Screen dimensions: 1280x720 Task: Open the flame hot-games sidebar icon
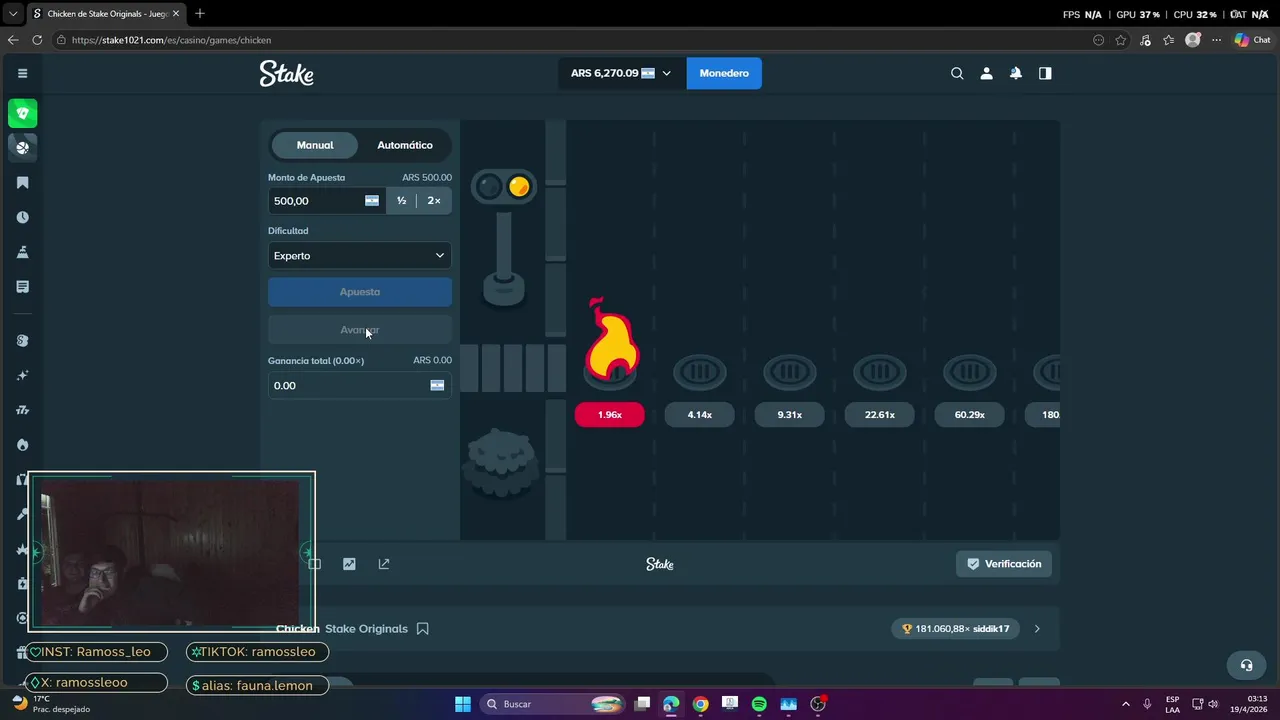23,445
